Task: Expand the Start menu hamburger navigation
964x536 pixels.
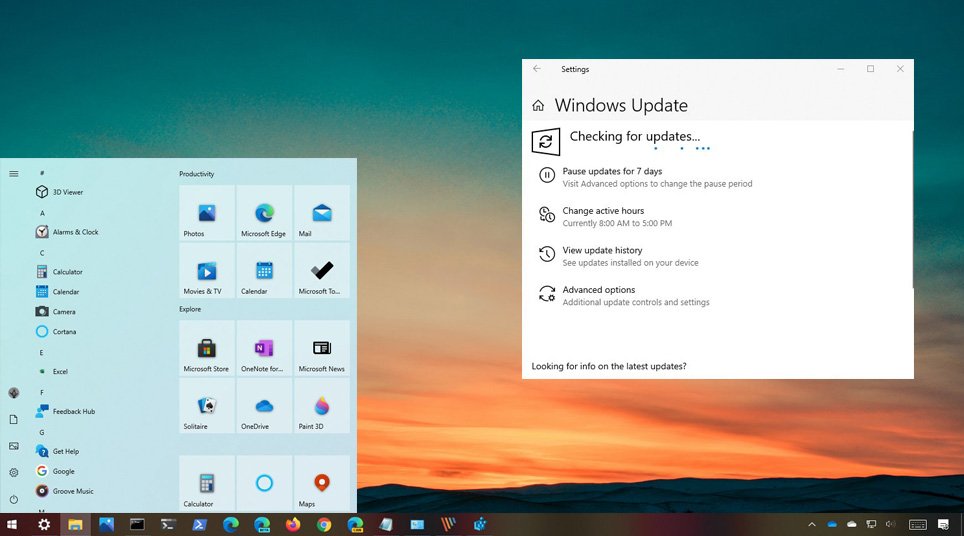Action: 14,174
